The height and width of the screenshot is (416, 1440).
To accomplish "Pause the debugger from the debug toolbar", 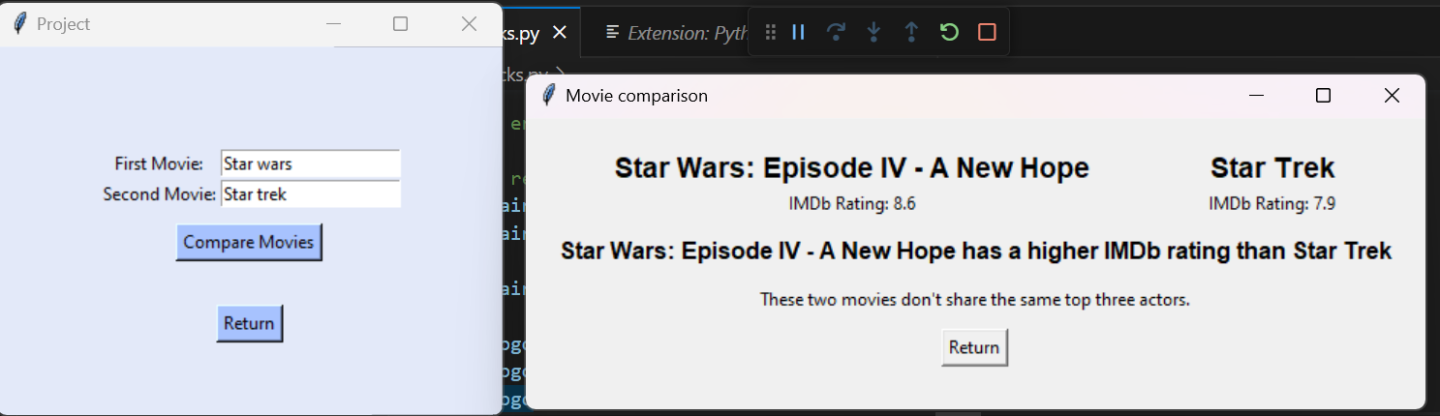I will [798, 32].
